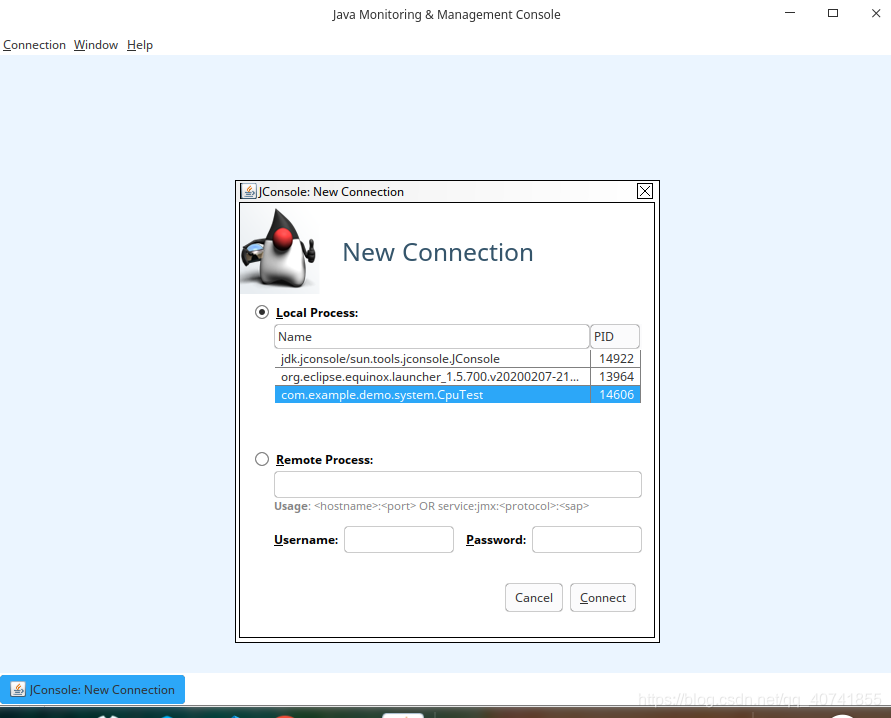Screen dimensions: 891x718
Task: Click the JConsole: New Connection taskbar button
Action: (x=93, y=690)
